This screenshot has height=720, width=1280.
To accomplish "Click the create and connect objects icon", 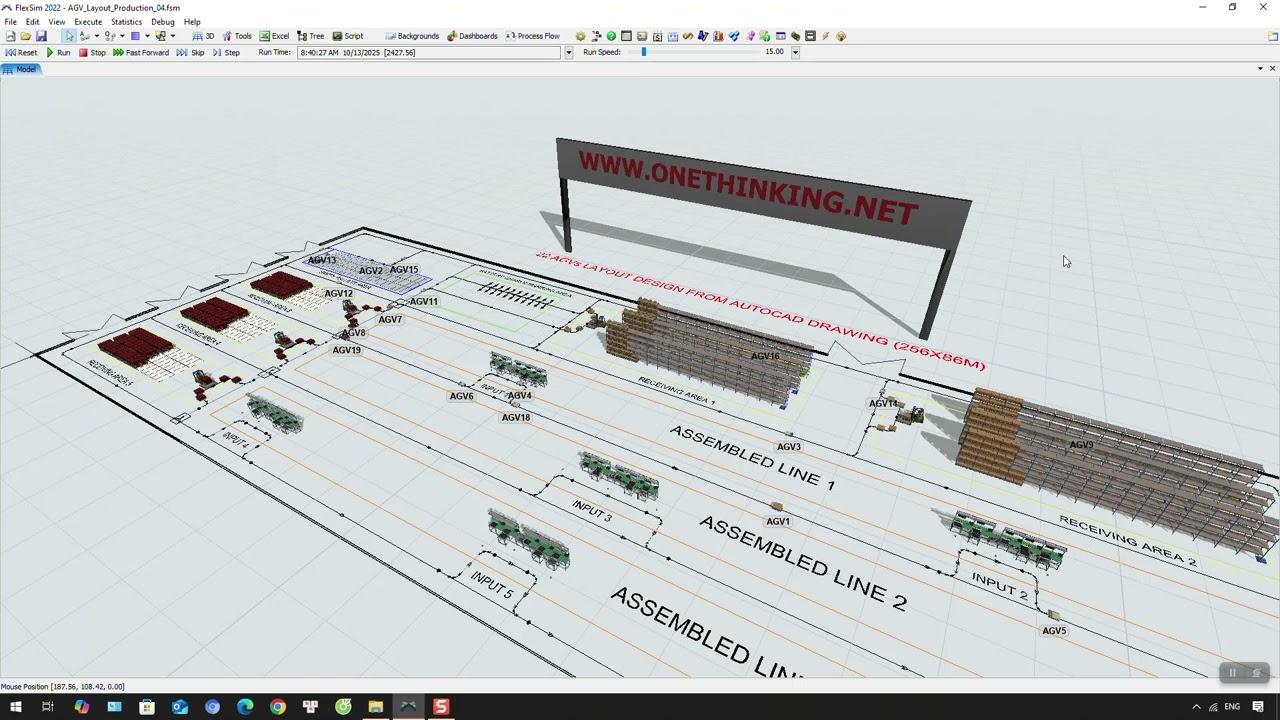I will pyautogui.click(x=160, y=36).
